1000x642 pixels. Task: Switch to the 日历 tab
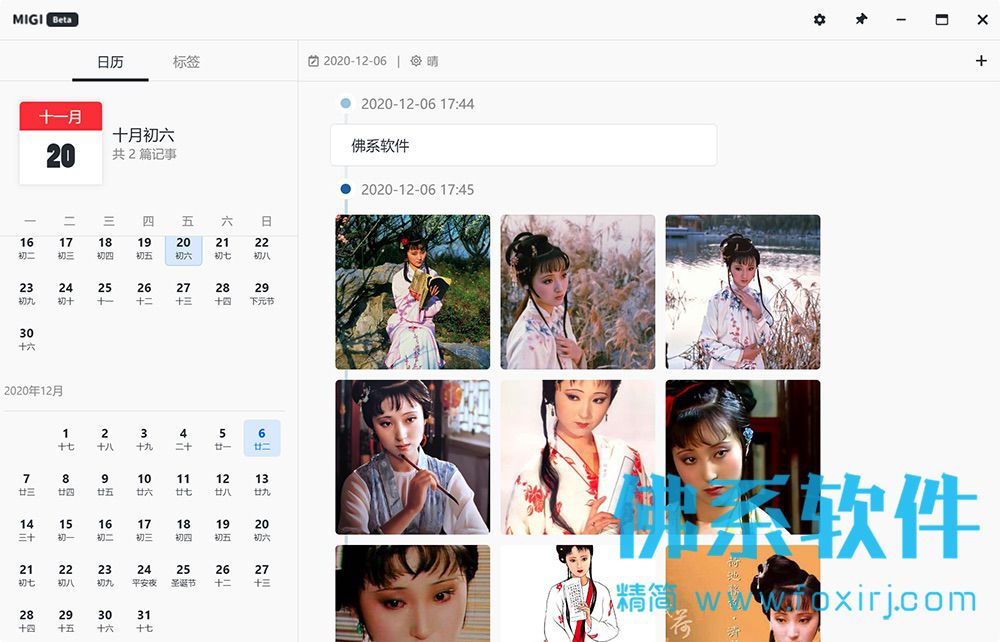(x=110, y=62)
